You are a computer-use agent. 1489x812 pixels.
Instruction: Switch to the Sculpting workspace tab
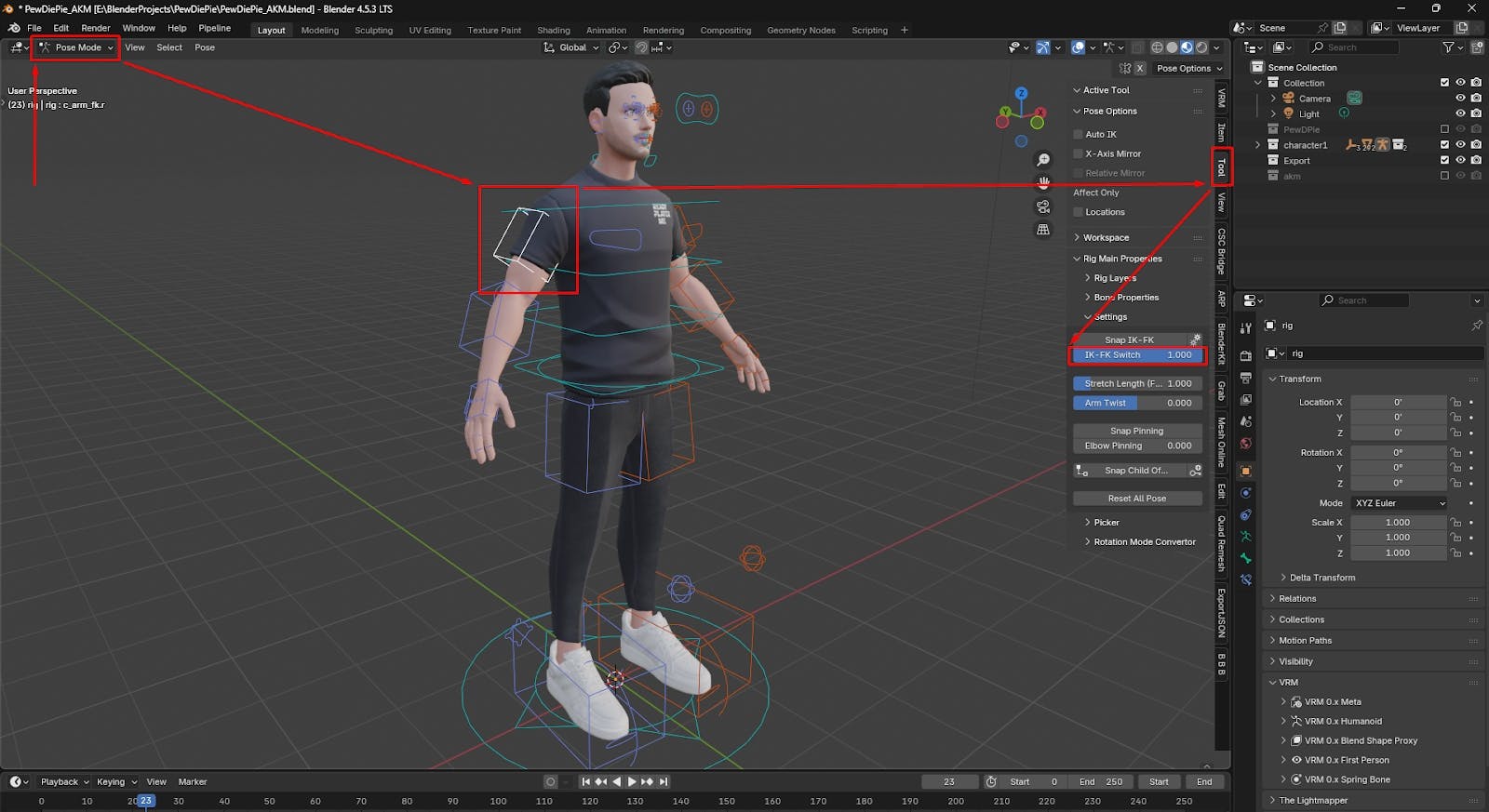[x=373, y=30]
